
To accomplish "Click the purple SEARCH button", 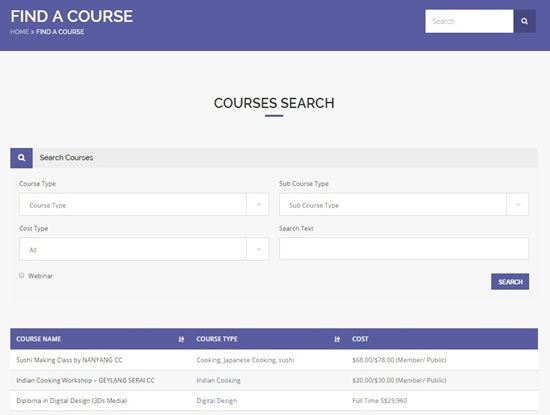I will tap(510, 282).
